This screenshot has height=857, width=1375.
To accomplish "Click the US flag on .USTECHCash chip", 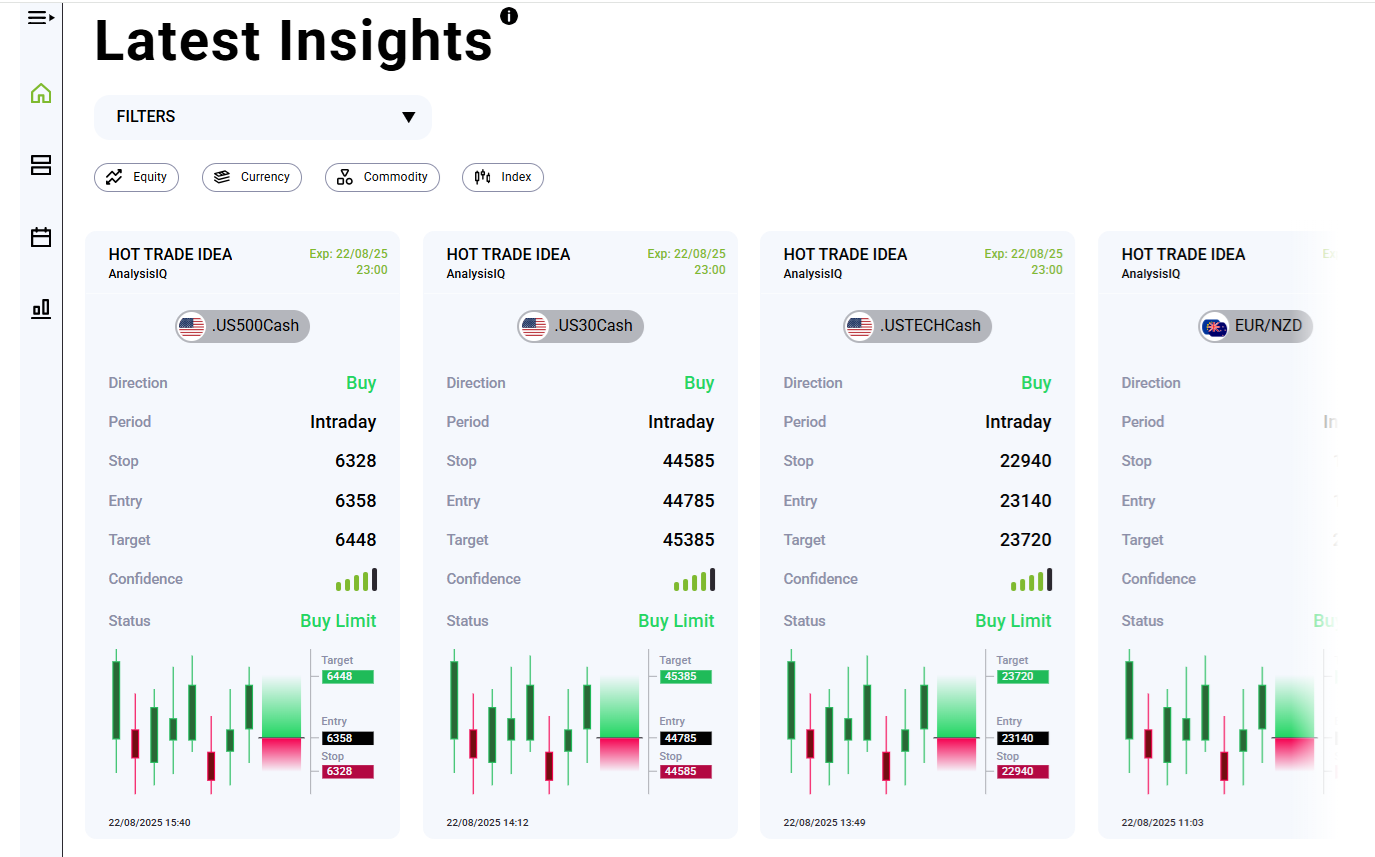I will pyautogui.click(x=859, y=326).
